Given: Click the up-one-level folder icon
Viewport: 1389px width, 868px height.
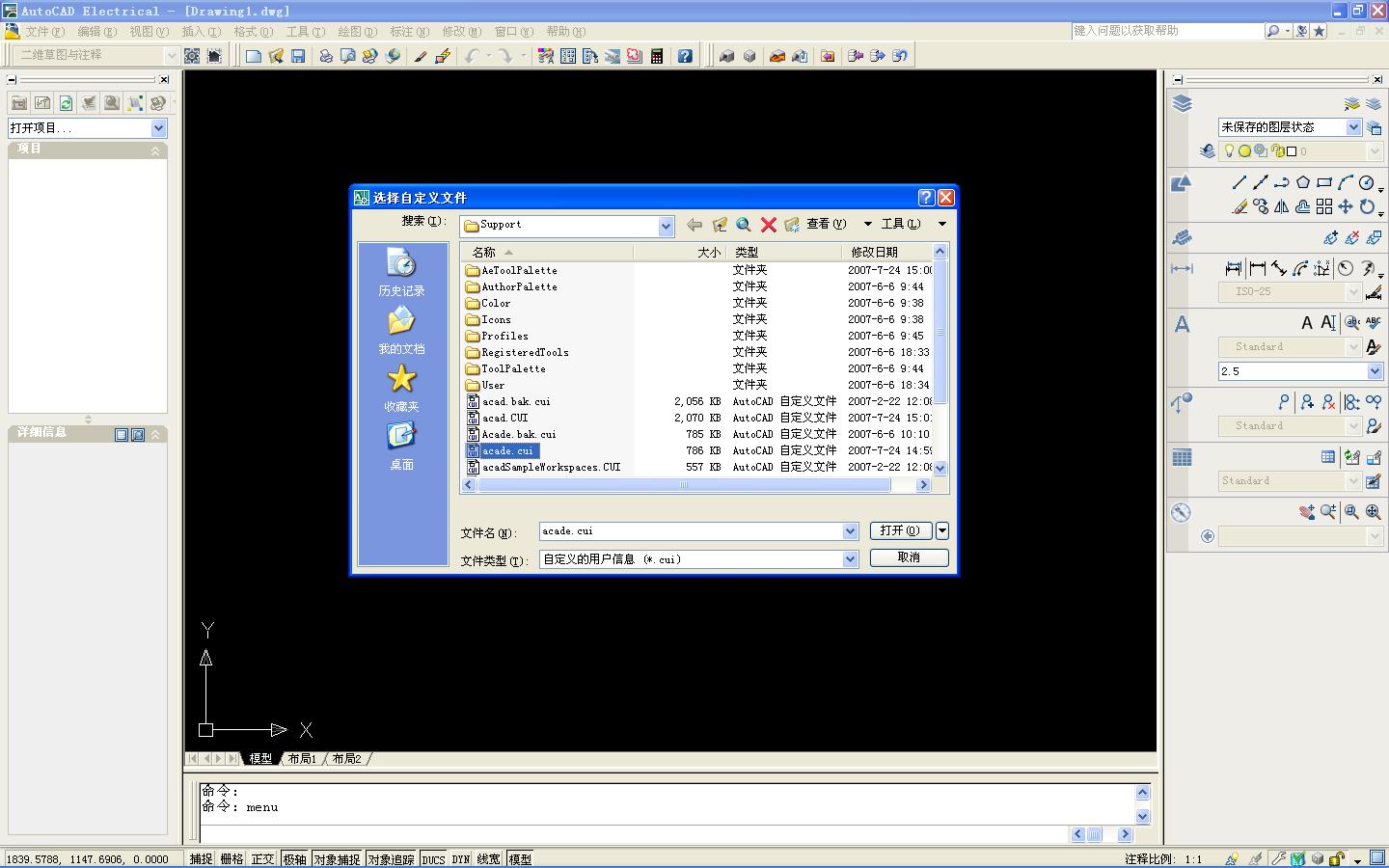Looking at the screenshot, I should (719, 225).
